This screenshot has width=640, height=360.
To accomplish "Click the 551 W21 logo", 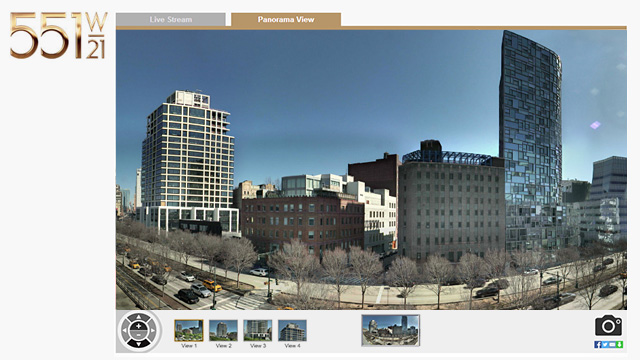I will coord(59,35).
